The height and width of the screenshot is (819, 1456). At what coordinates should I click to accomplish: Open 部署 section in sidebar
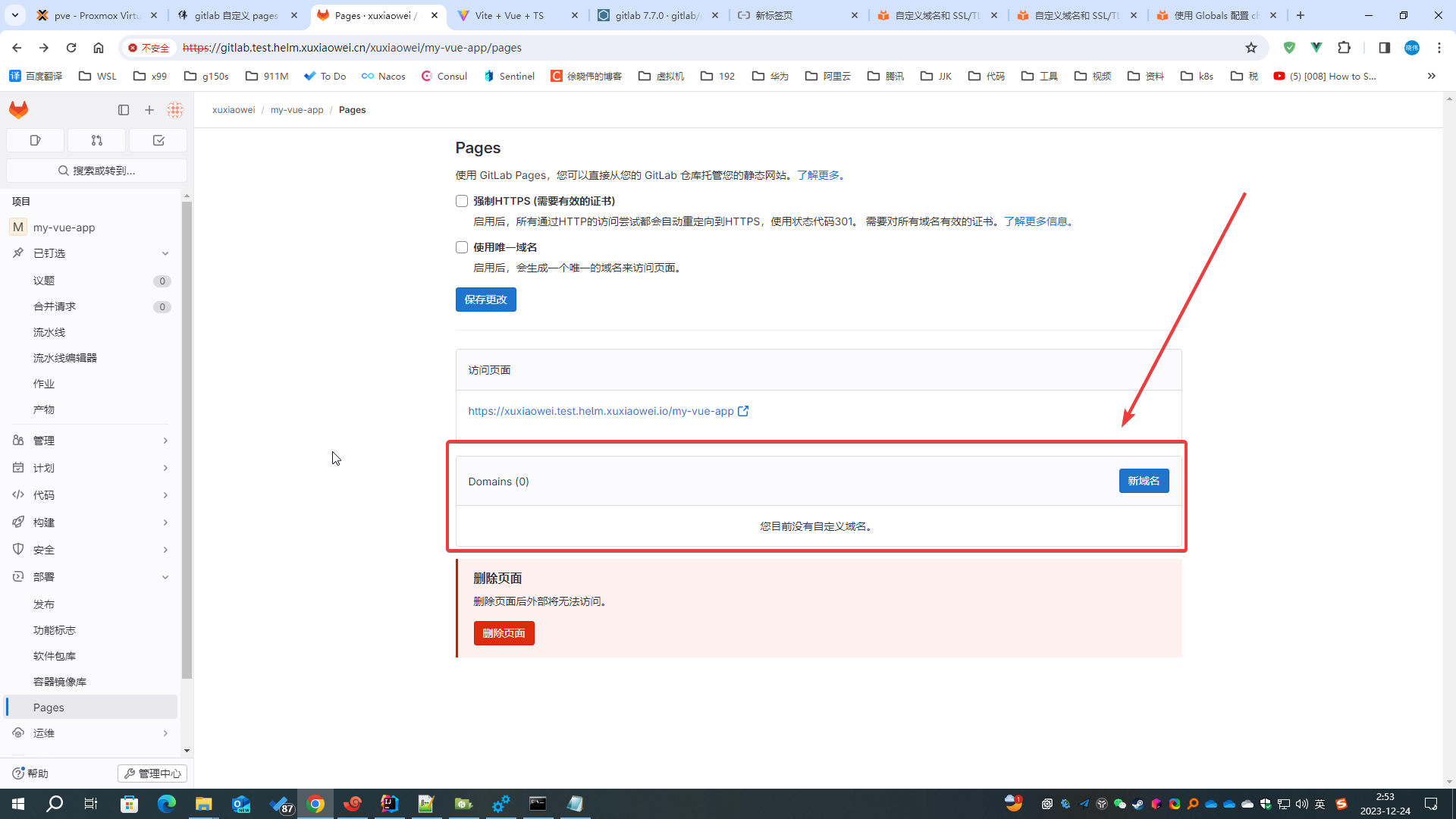pos(91,577)
